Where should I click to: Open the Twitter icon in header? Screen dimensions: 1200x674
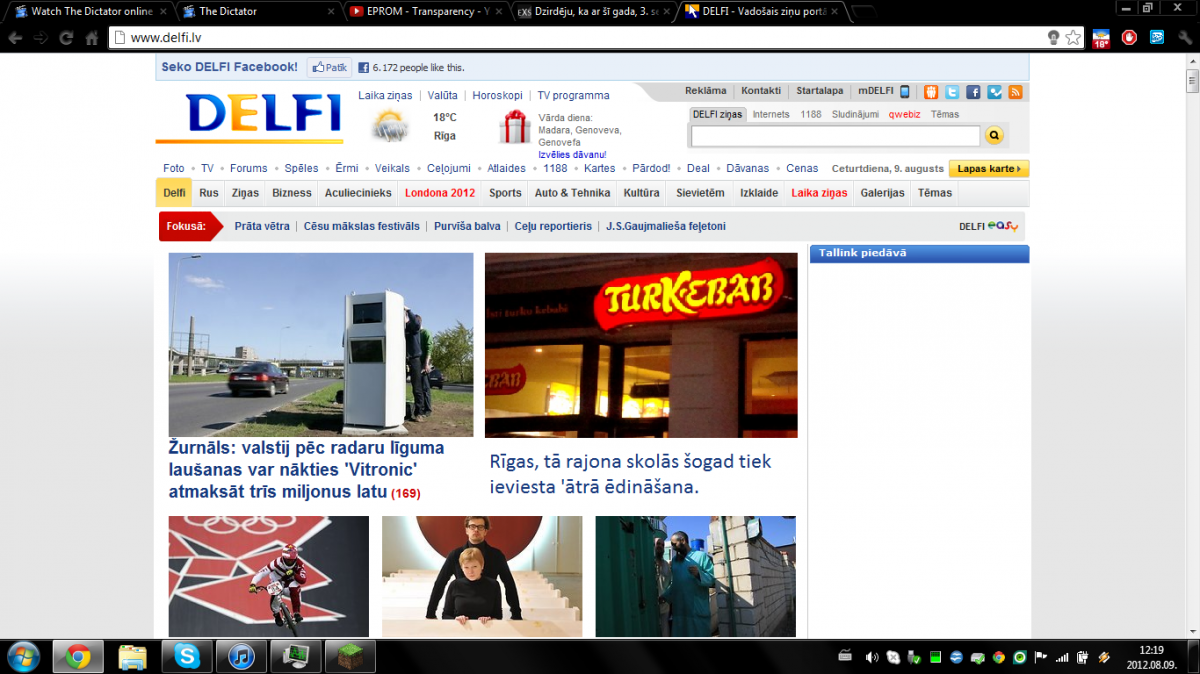(x=952, y=92)
